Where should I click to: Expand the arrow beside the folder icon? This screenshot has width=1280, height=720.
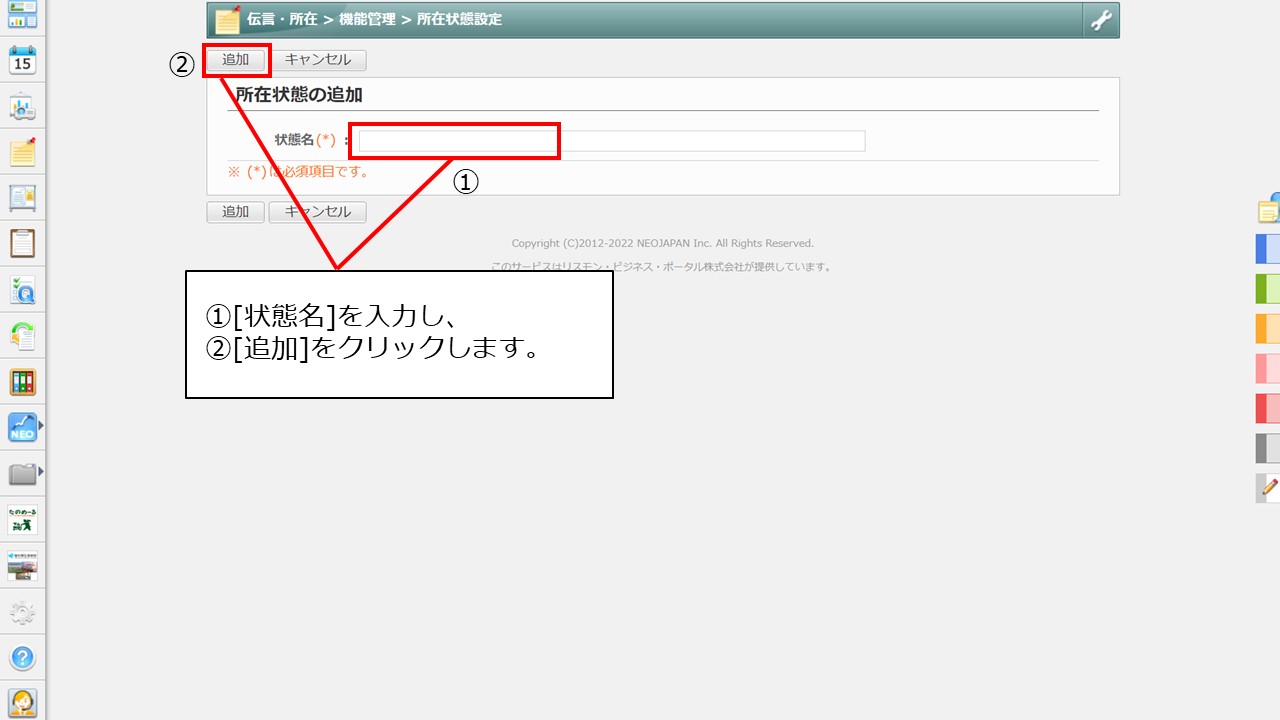[41, 472]
